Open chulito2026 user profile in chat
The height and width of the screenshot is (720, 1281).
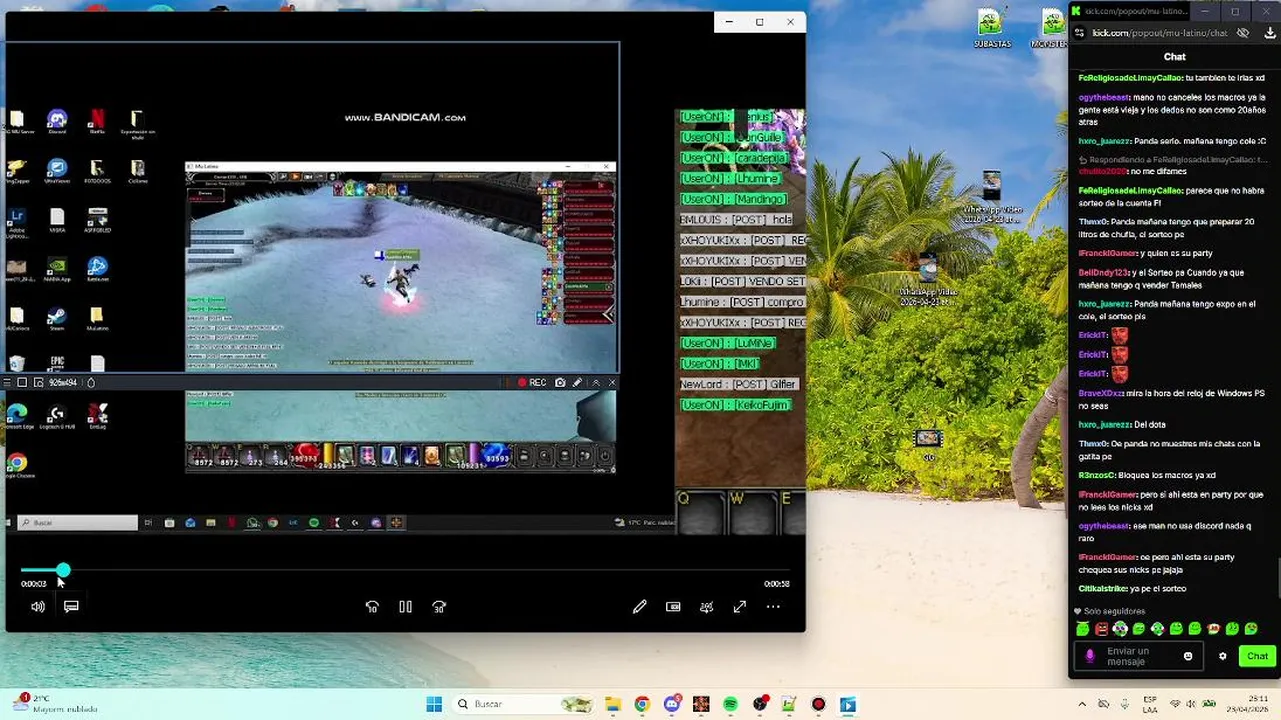[1102, 171]
